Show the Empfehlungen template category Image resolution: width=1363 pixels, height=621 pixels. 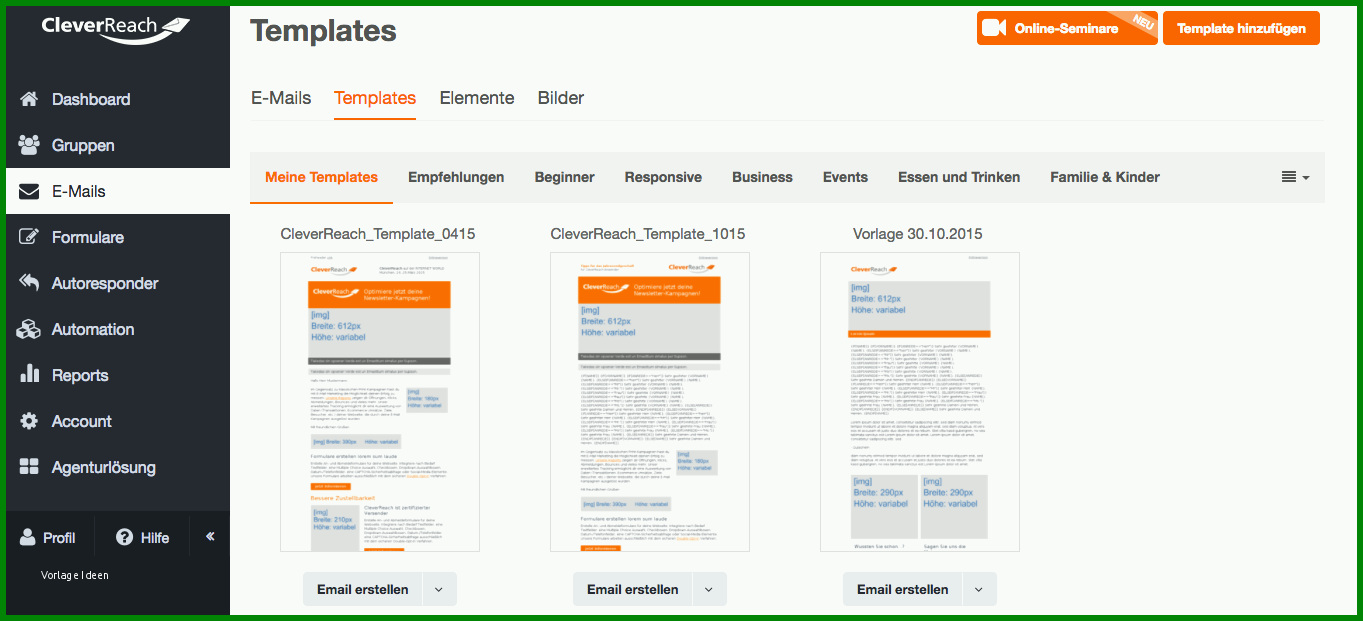click(x=456, y=177)
